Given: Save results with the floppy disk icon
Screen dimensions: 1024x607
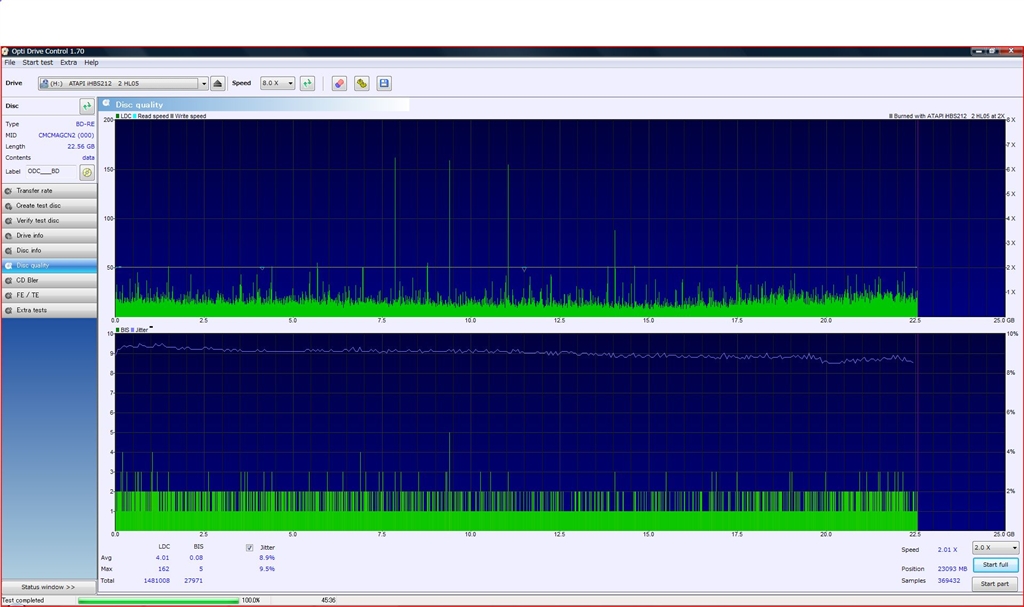Looking at the screenshot, I should click(384, 84).
